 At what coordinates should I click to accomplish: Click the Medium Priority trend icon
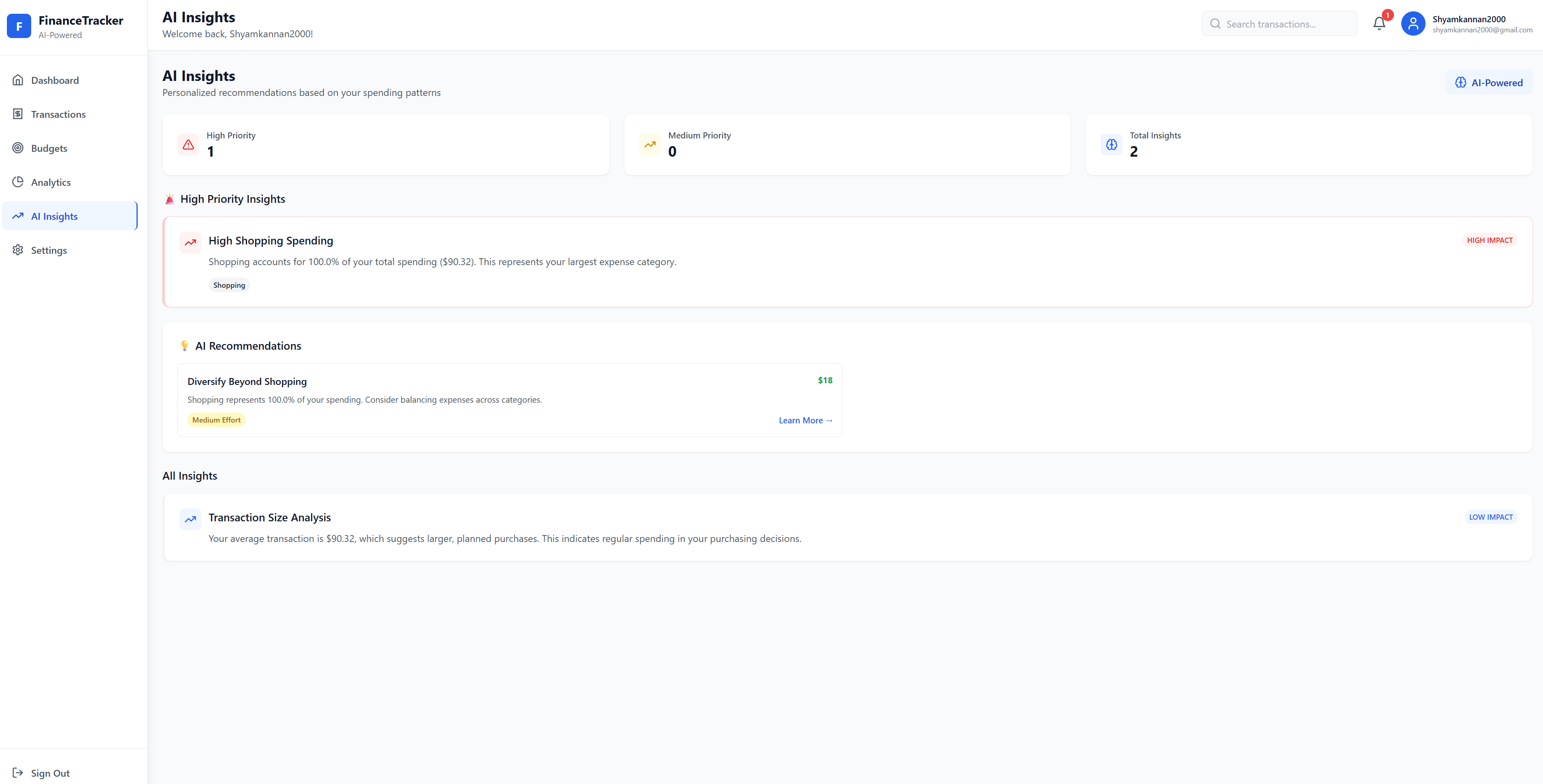point(649,144)
